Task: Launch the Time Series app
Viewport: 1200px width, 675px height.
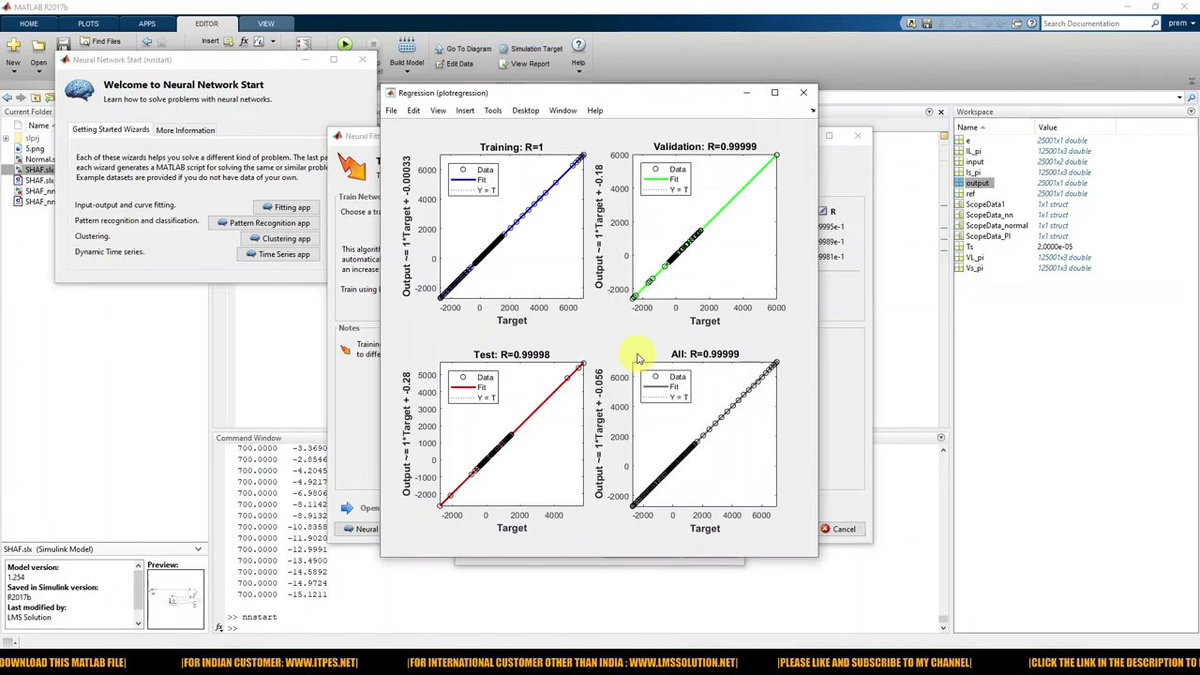Action: (277, 254)
